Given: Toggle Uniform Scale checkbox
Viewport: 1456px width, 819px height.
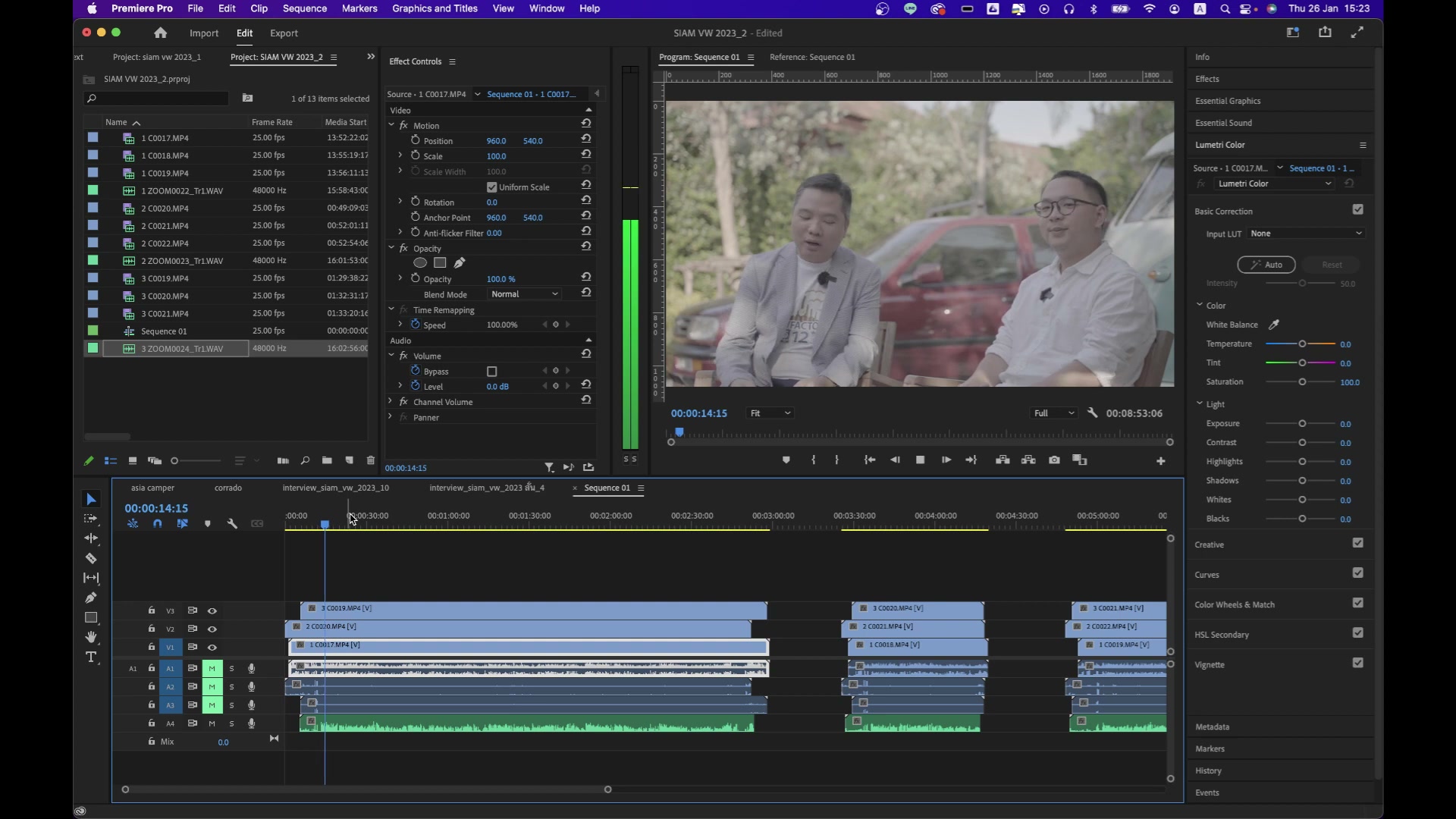Looking at the screenshot, I should [x=491, y=187].
